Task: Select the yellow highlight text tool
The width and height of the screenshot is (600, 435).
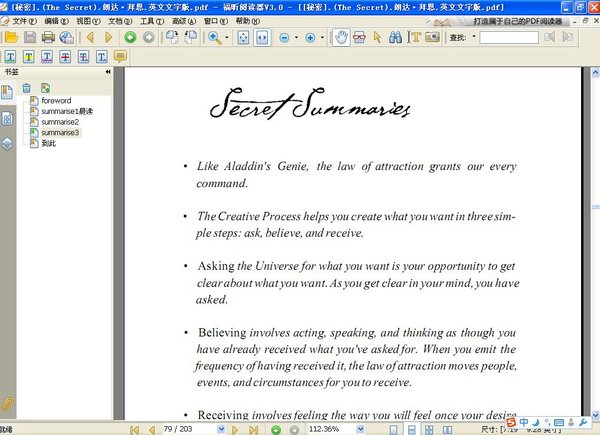Action: [x=29, y=57]
